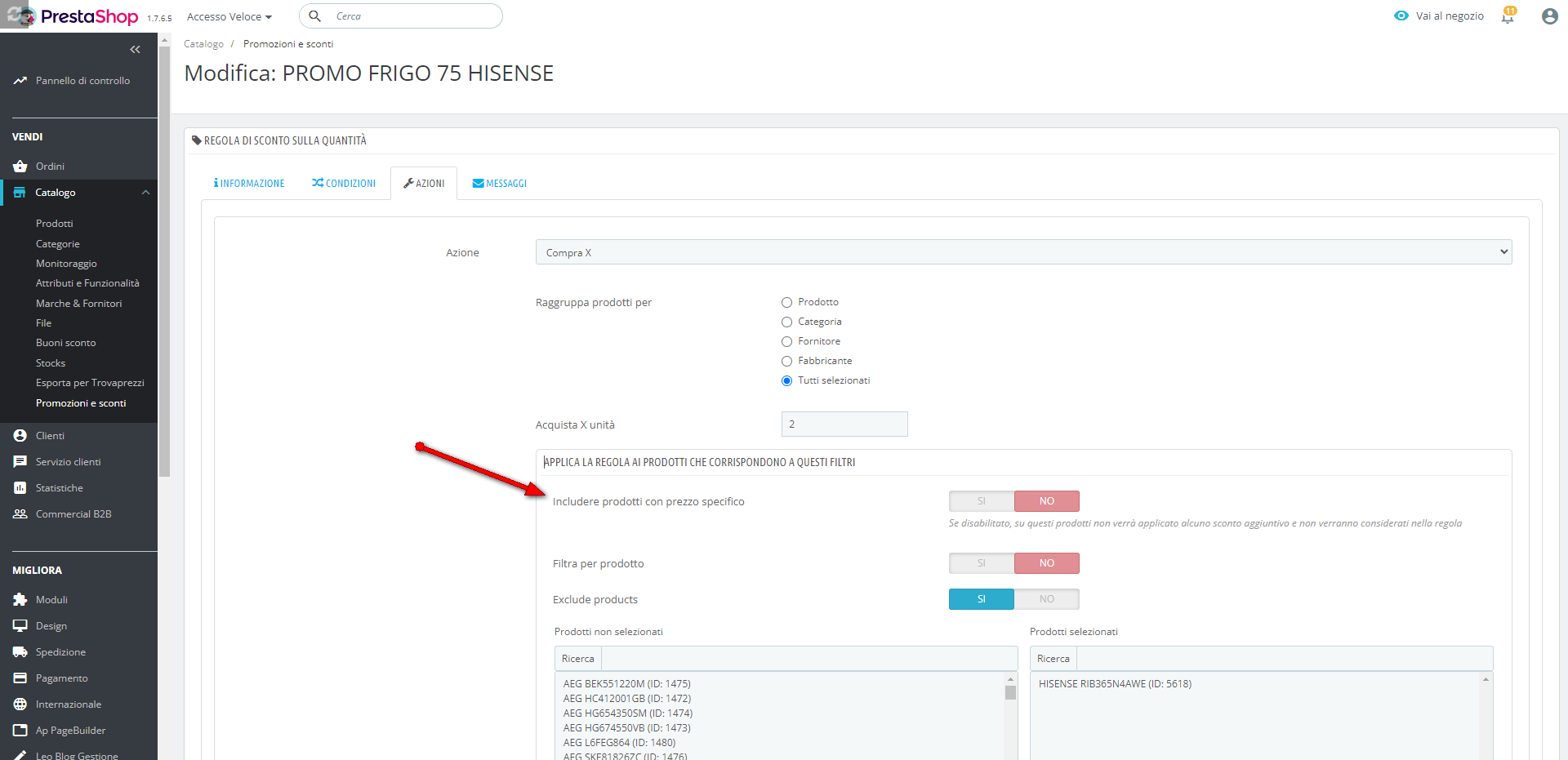
Task: Open Stocks in the sidebar
Action: pos(51,363)
